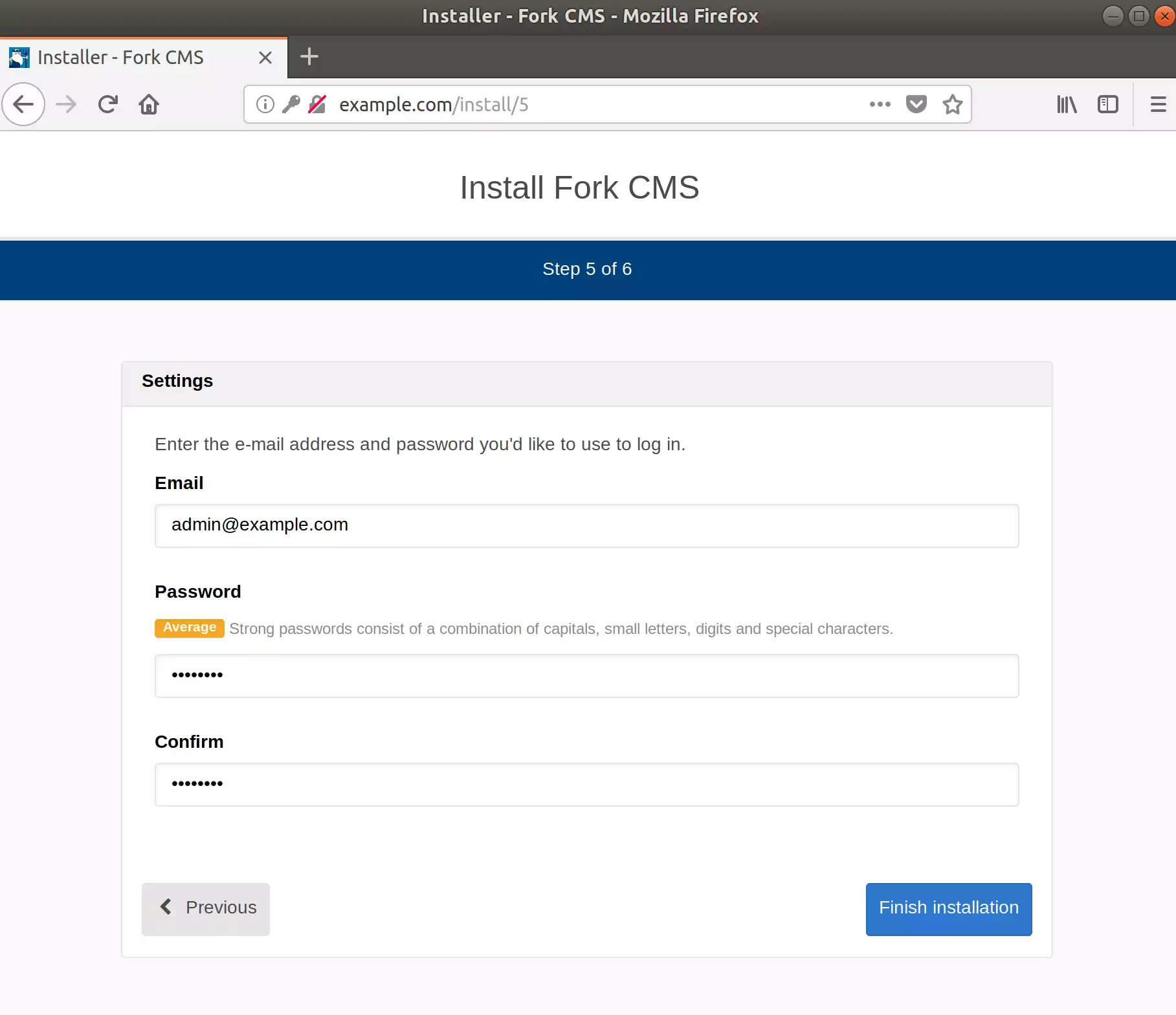Click the strong passwords hint text
This screenshot has width=1176, height=1015.
[561, 629]
